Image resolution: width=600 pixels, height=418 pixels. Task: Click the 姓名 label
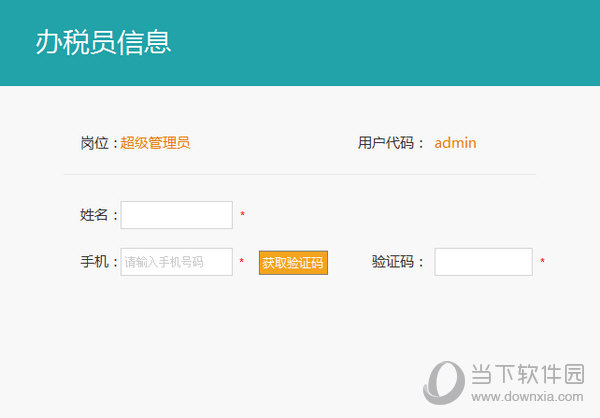point(98,215)
